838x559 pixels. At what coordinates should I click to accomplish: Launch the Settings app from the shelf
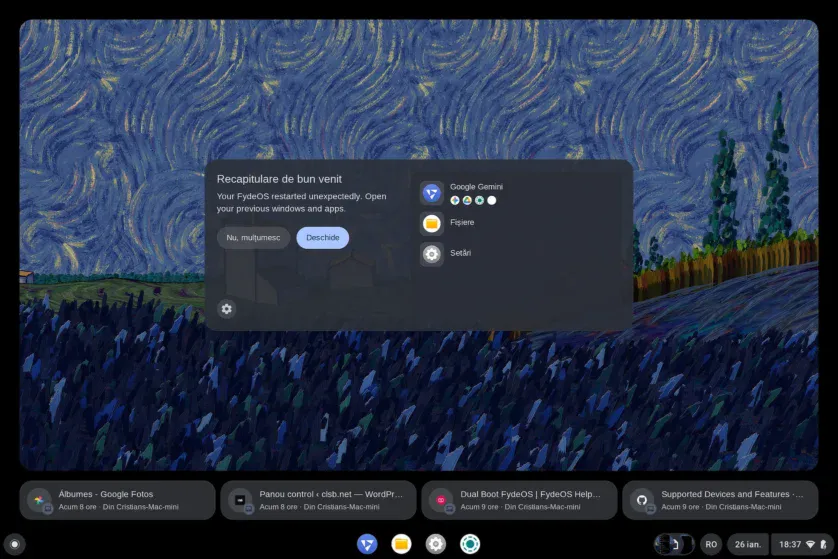[x=436, y=545]
